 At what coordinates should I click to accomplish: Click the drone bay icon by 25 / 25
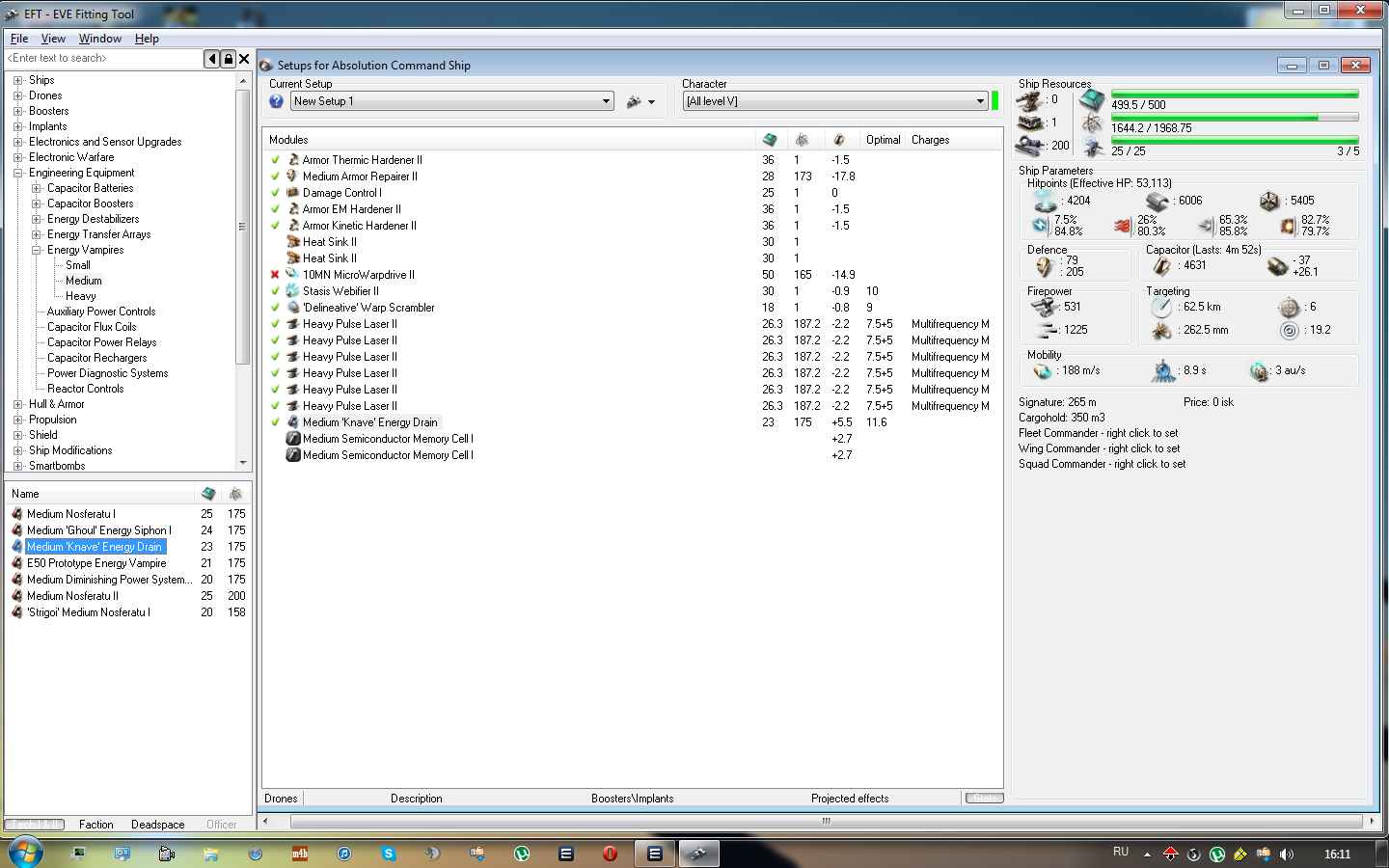tap(1092, 147)
